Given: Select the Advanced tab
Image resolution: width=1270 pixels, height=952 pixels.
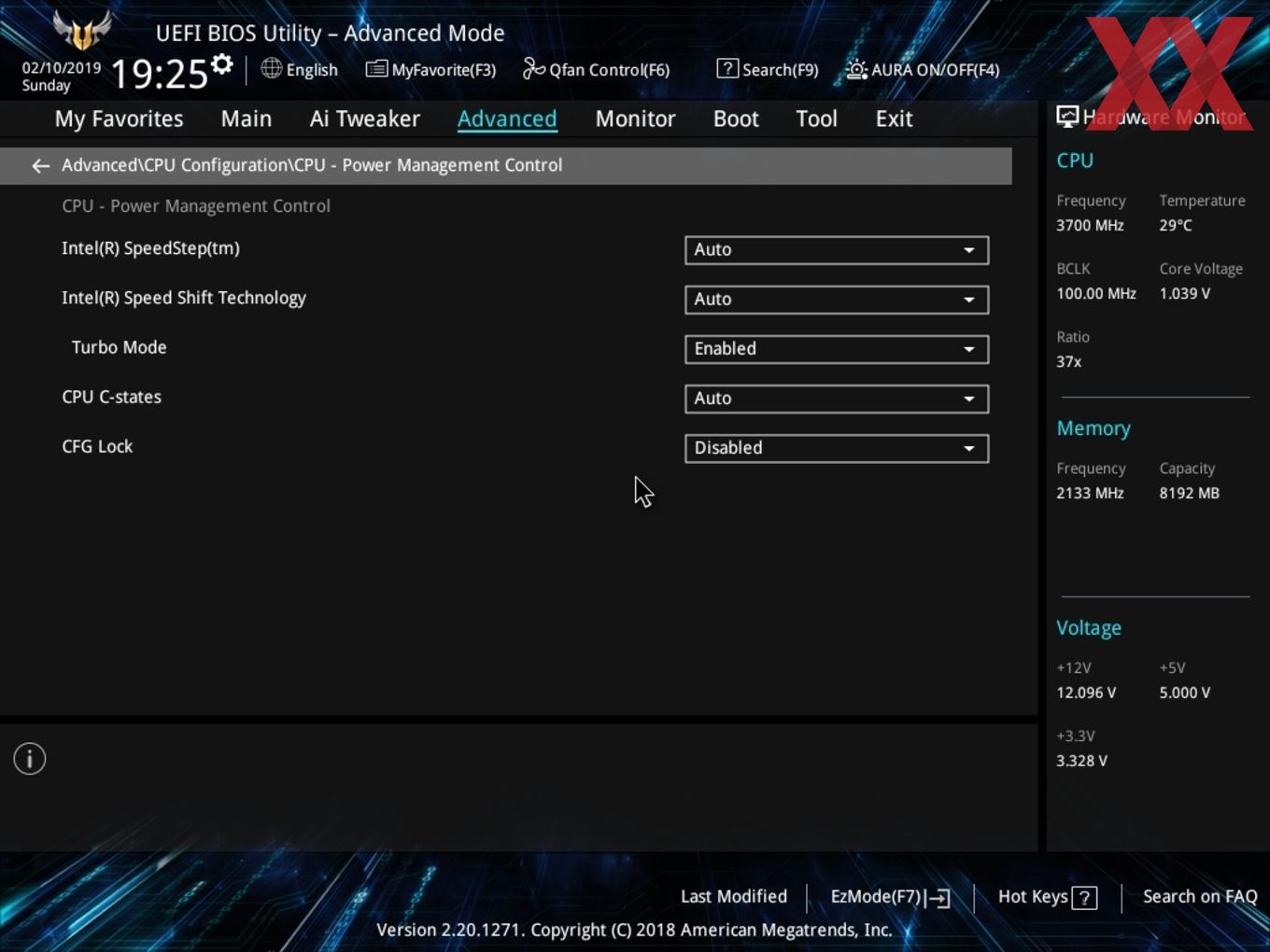Looking at the screenshot, I should 507,119.
